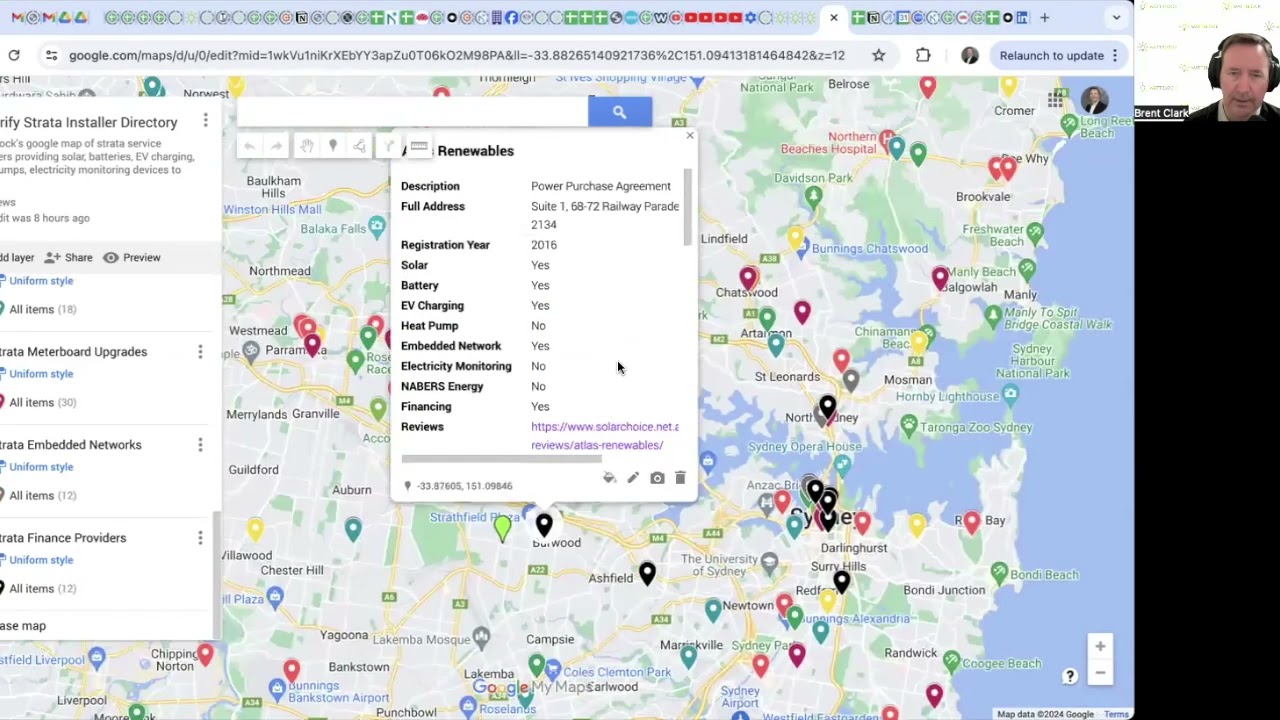Open the map title options menu
Viewport: 1280px width, 720px height.
(205, 121)
